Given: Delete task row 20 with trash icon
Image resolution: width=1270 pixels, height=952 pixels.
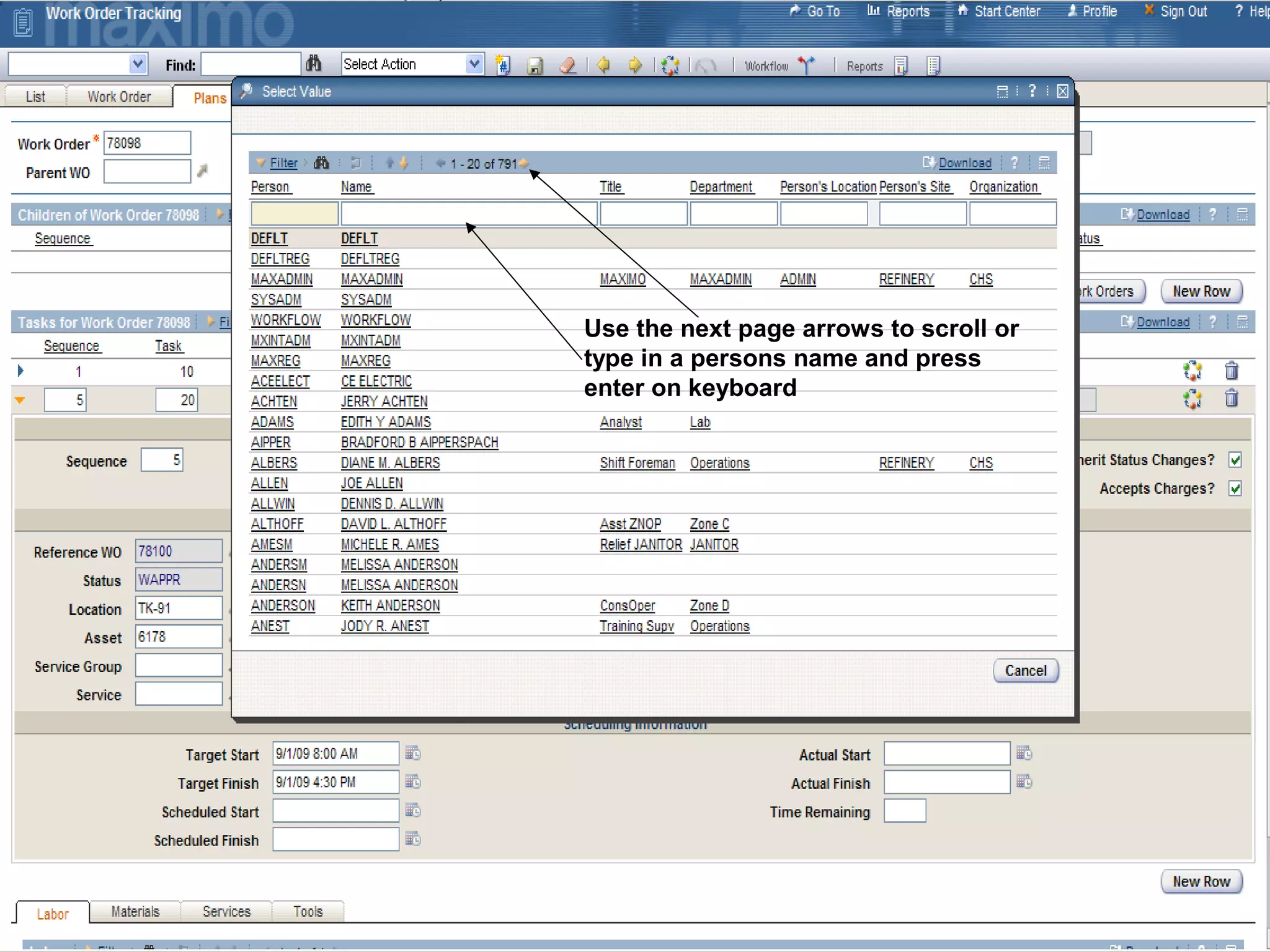Looking at the screenshot, I should pyautogui.click(x=1232, y=399).
